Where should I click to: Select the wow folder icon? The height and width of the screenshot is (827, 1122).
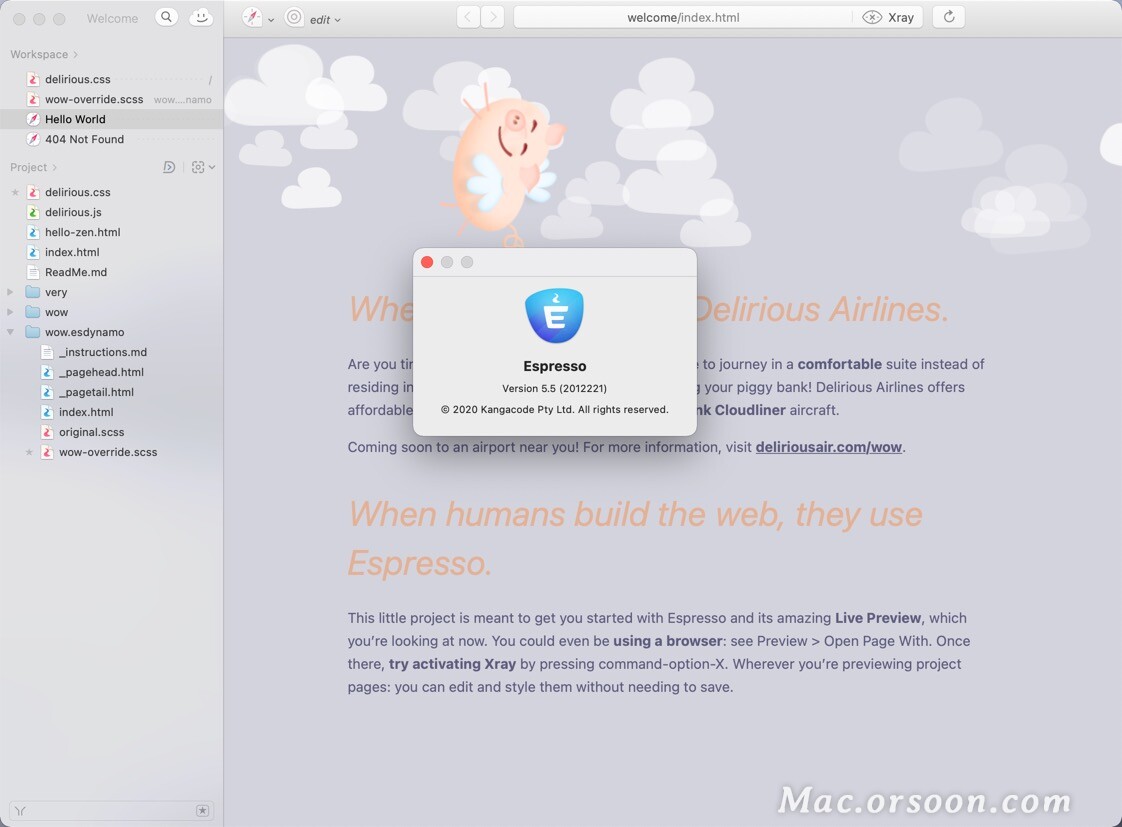32,312
